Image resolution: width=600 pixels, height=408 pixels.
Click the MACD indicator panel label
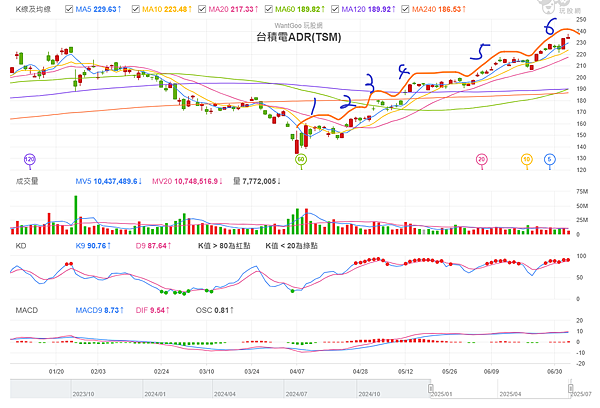(x=27, y=310)
